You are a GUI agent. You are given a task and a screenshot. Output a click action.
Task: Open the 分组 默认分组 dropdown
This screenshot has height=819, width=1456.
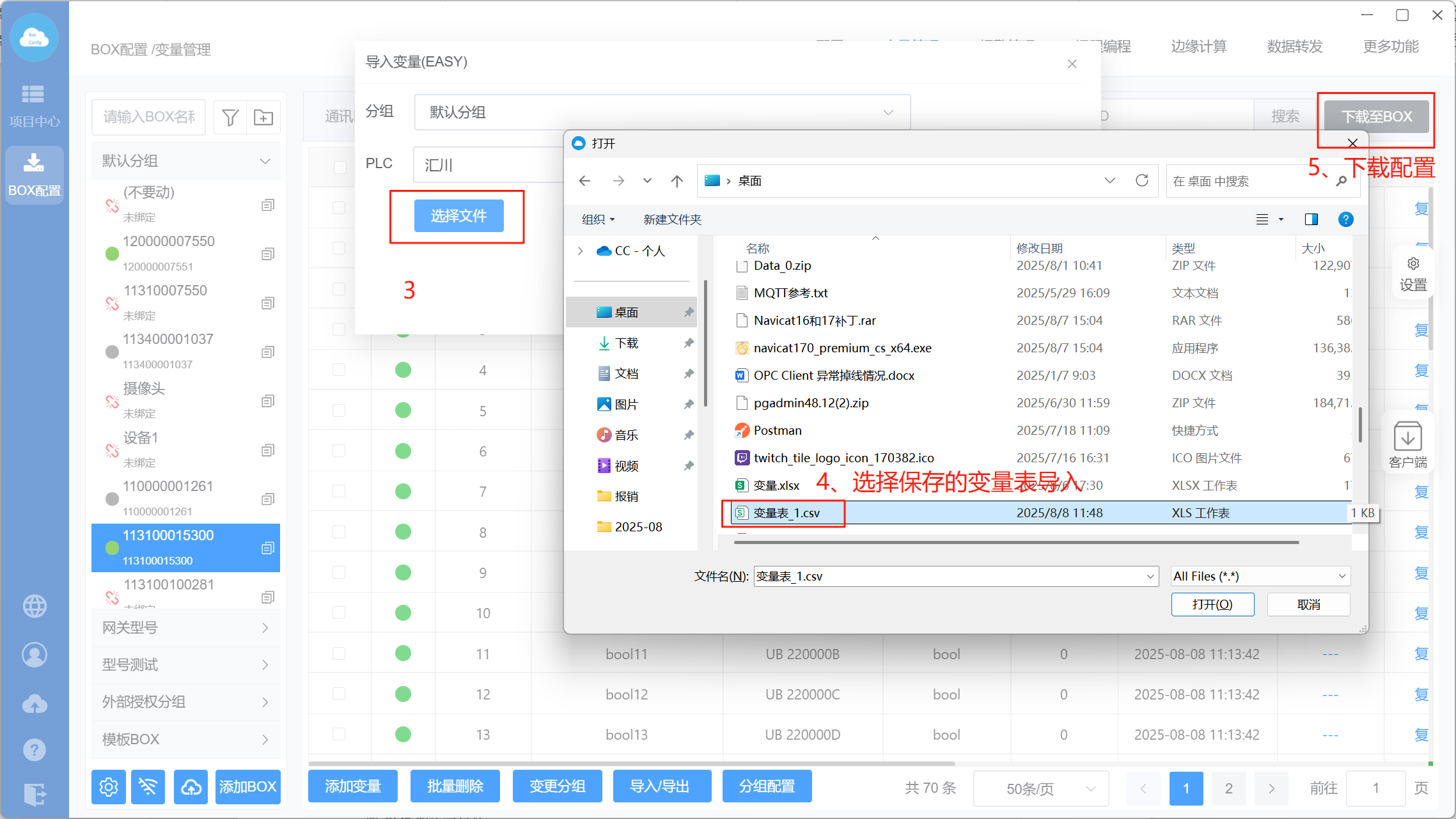pos(662,113)
